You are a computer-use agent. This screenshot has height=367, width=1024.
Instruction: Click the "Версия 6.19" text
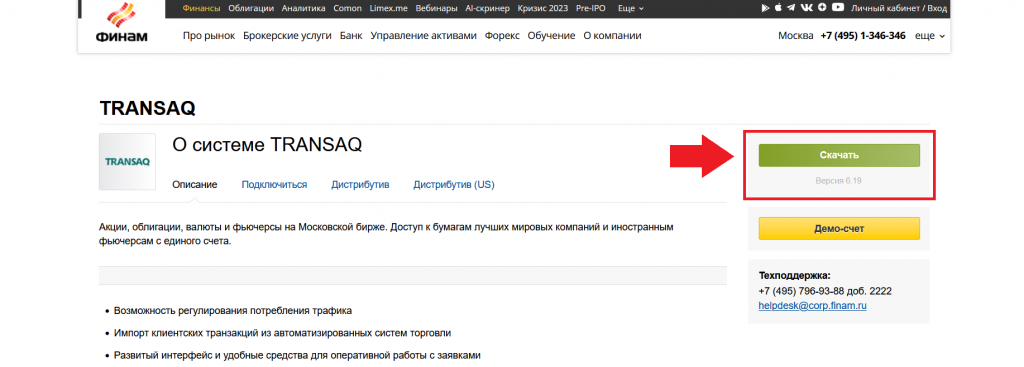(x=839, y=180)
